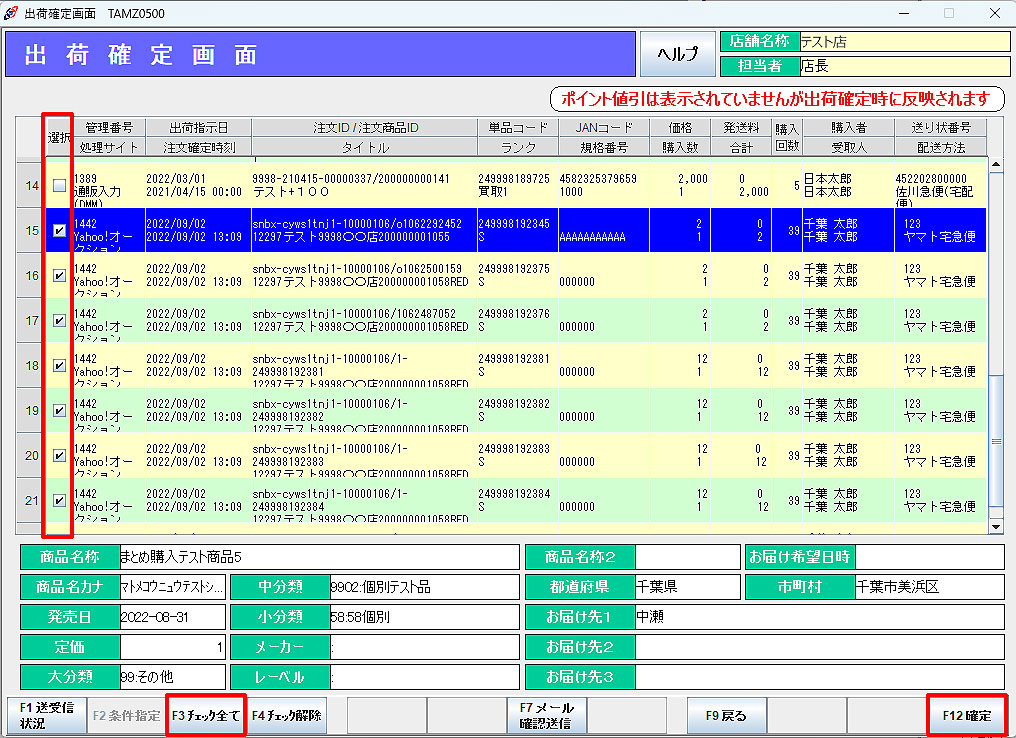Click the F12 確定 confirm button
Image resolution: width=1016 pixels, height=738 pixels.
pyautogui.click(x=966, y=715)
